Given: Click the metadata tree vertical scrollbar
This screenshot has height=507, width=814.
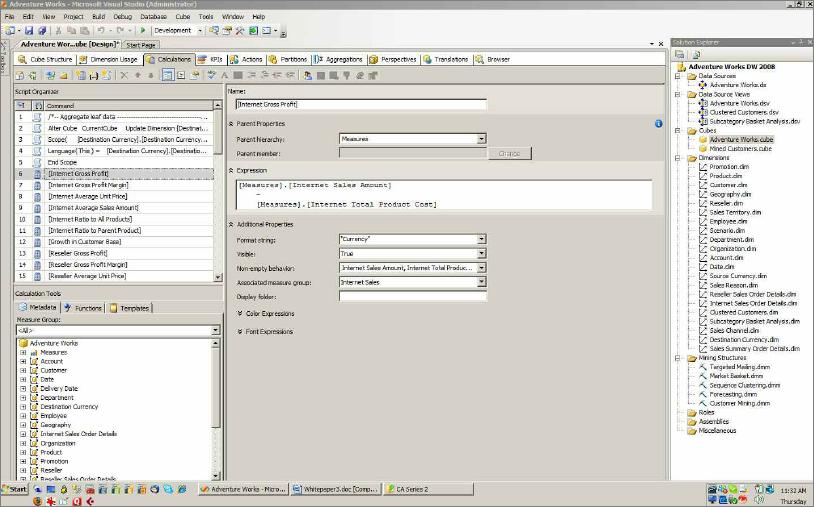Looking at the screenshot, I should pyautogui.click(x=216, y=409).
